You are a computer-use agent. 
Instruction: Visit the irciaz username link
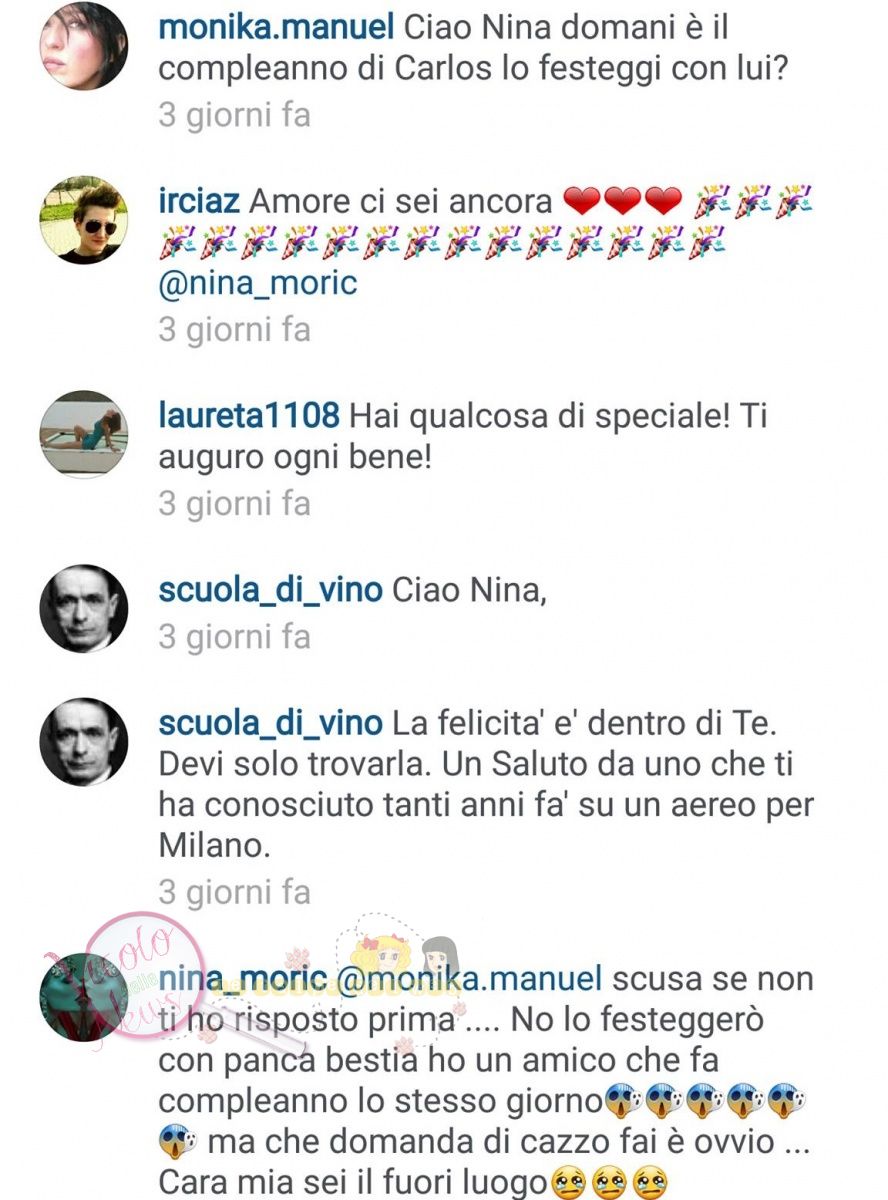[x=199, y=201]
